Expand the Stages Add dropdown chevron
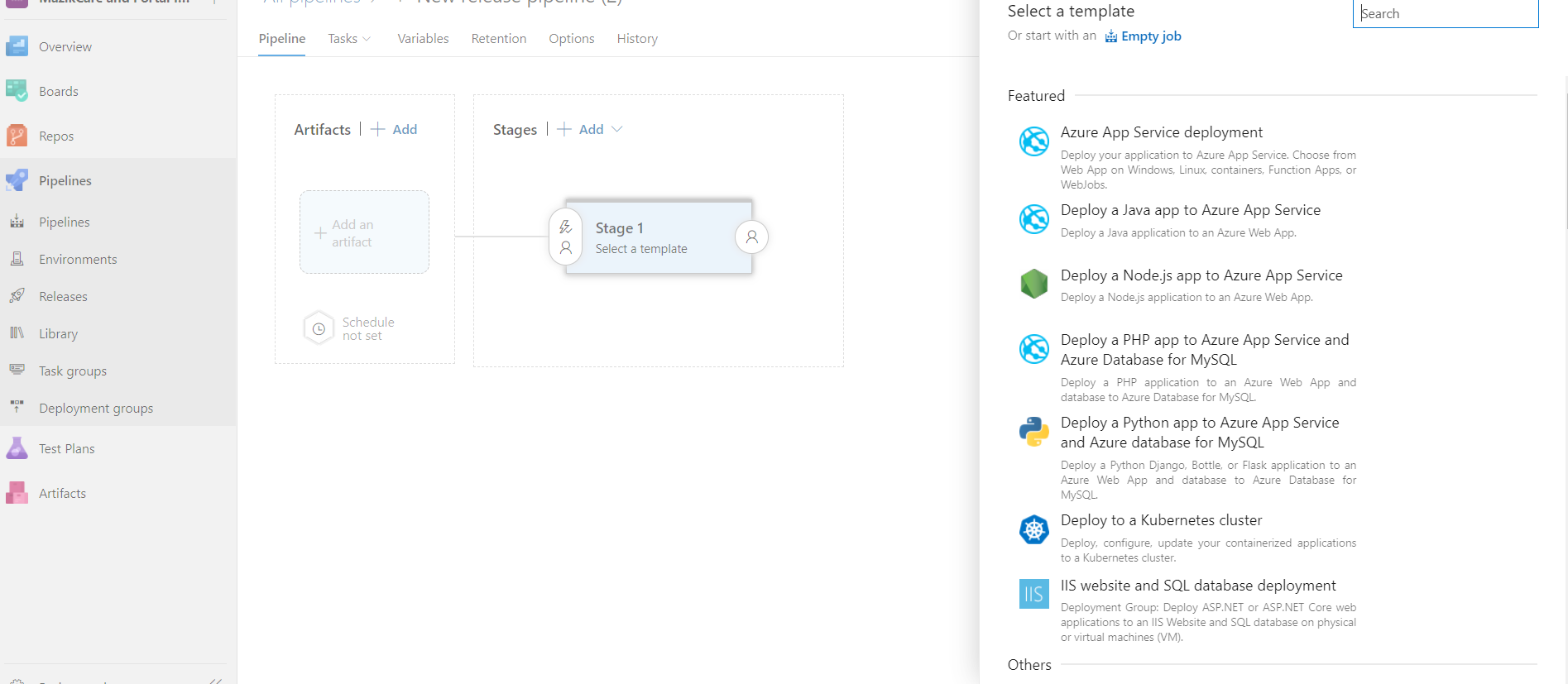Screen dimensions: 1568x684 [617, 129]
